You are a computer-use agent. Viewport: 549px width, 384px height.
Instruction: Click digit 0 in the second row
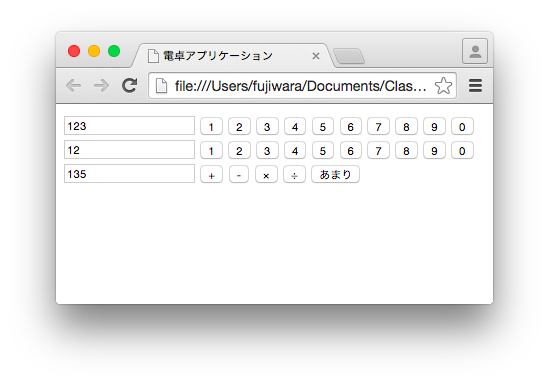coord(462,151)
